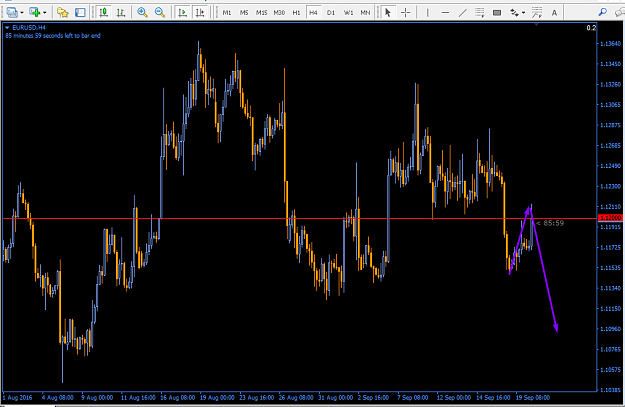
Task: Select the stacked parallel lines drawing tool
Action: 480,13
